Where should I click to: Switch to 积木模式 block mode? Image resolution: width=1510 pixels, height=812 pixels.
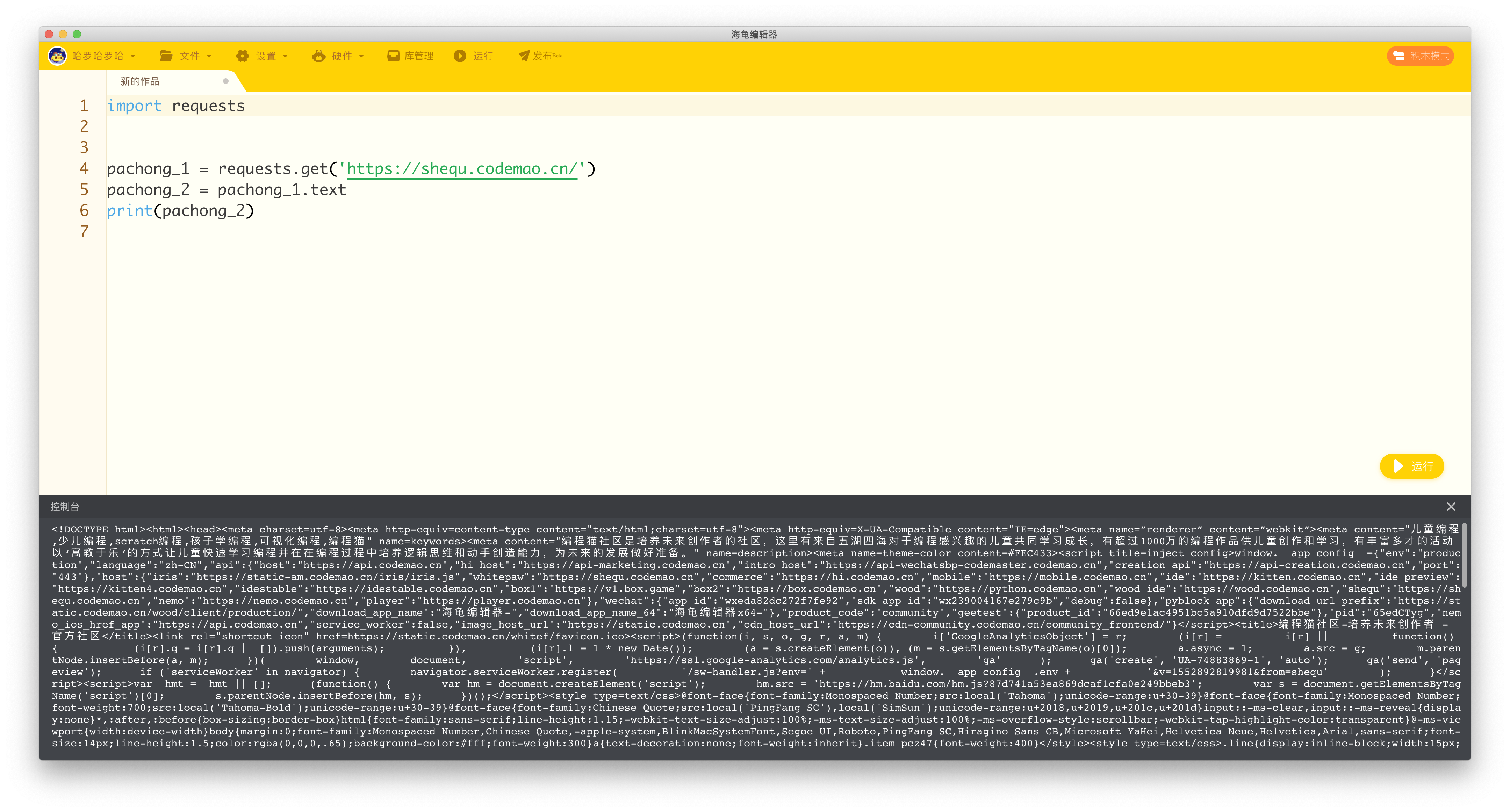1420,56
